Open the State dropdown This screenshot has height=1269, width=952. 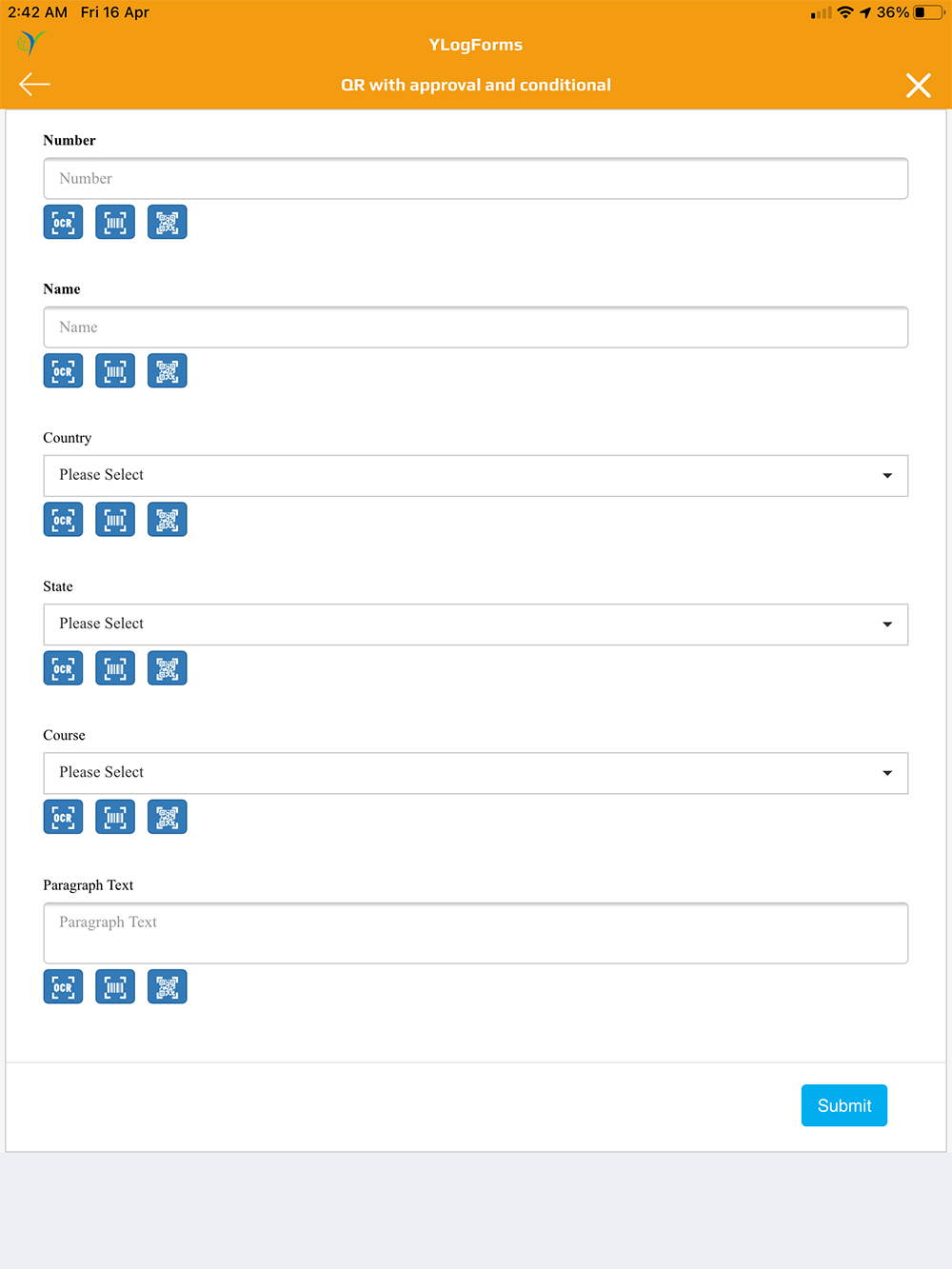click(476, 624)
